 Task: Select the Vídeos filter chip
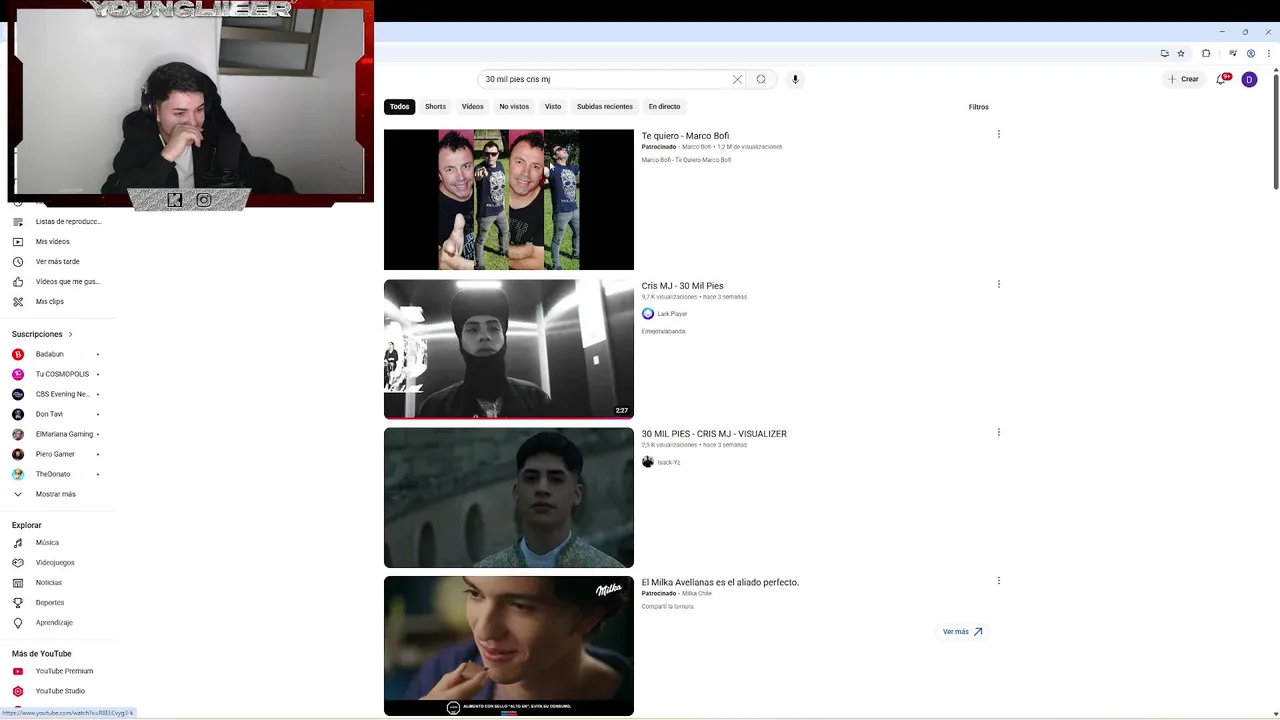point(473,107)
